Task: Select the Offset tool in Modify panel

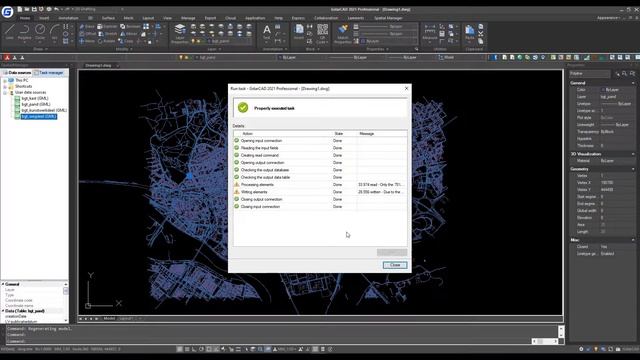Action: [x=87, y=34]
